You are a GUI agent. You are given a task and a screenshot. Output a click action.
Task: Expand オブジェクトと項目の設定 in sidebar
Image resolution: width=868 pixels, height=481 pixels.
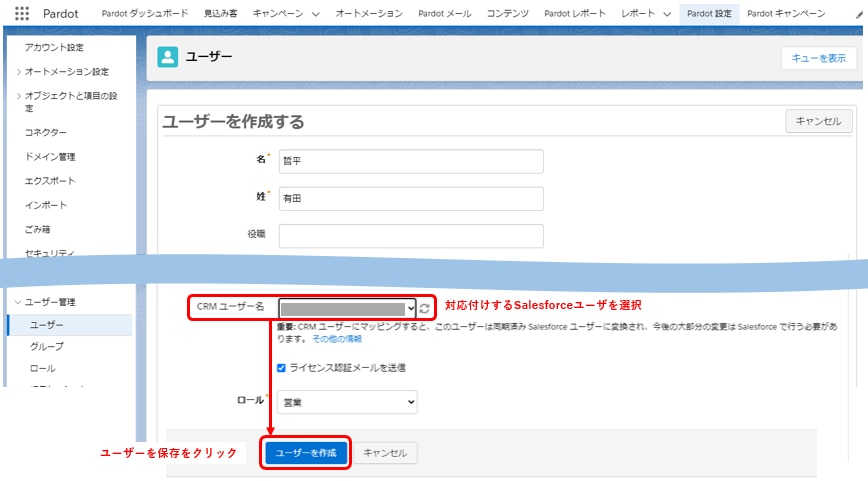click(x=19, y=96)
